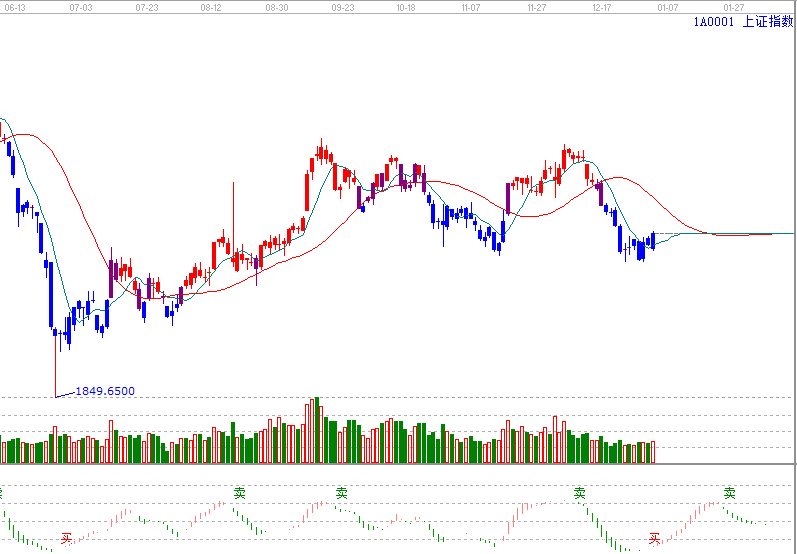
Task: Select the 08-12 date on the time axis
Action: pos(211,6)
